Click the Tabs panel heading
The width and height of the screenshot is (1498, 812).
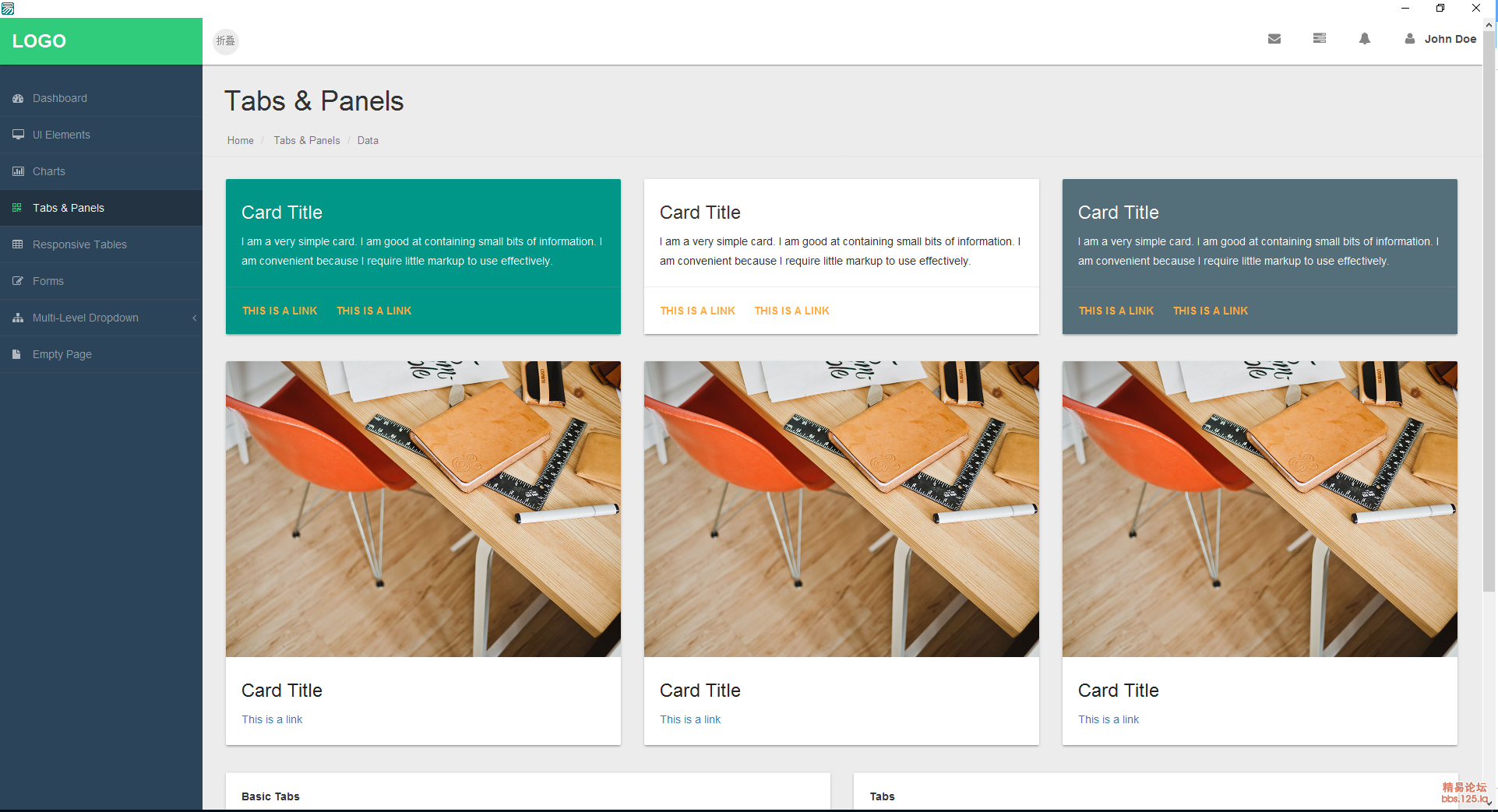(x=882, y=796)
